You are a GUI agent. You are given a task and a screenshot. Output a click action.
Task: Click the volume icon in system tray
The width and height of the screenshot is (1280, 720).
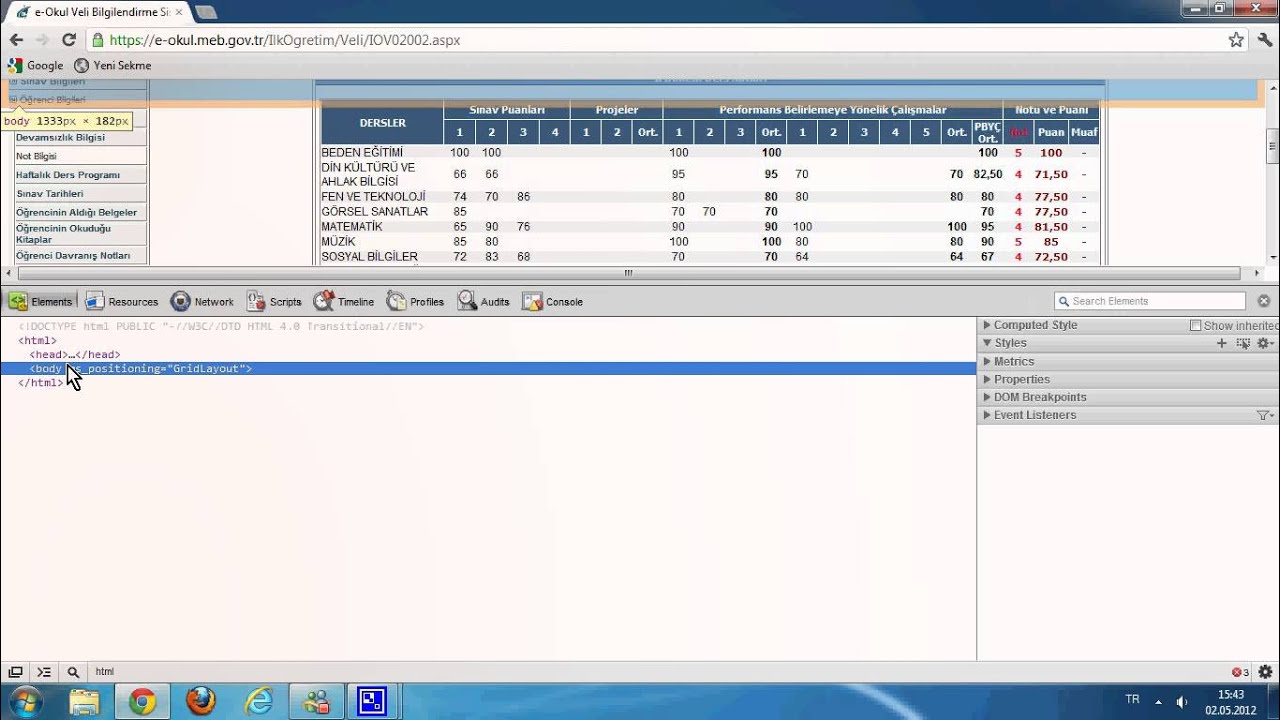point(1182,701)
